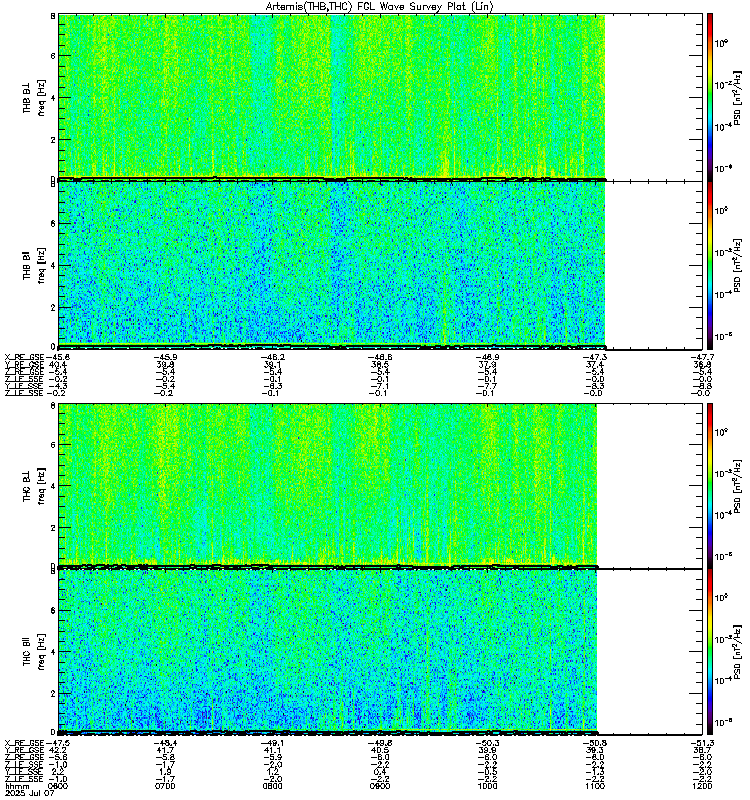Click the "0900" time label

[x=380, y=786]
